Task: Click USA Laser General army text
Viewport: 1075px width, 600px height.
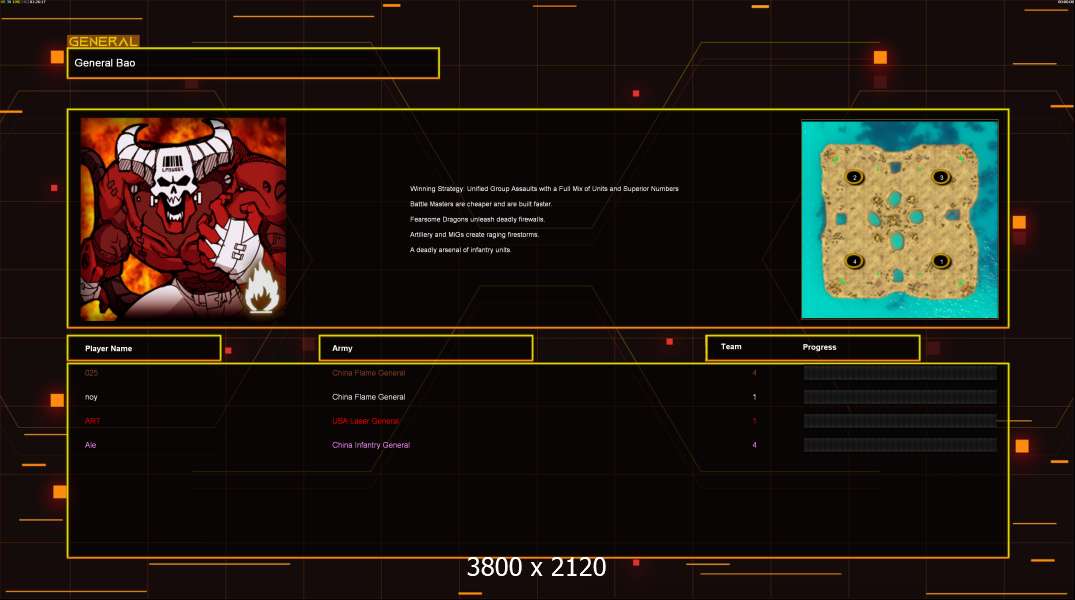Action: 365,421
